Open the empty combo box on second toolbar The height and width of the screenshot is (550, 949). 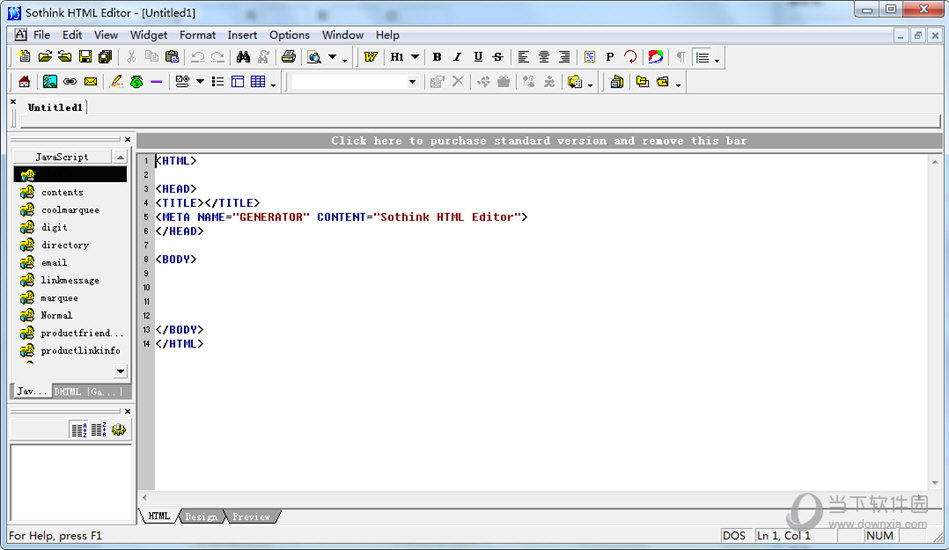click(355, 82)
